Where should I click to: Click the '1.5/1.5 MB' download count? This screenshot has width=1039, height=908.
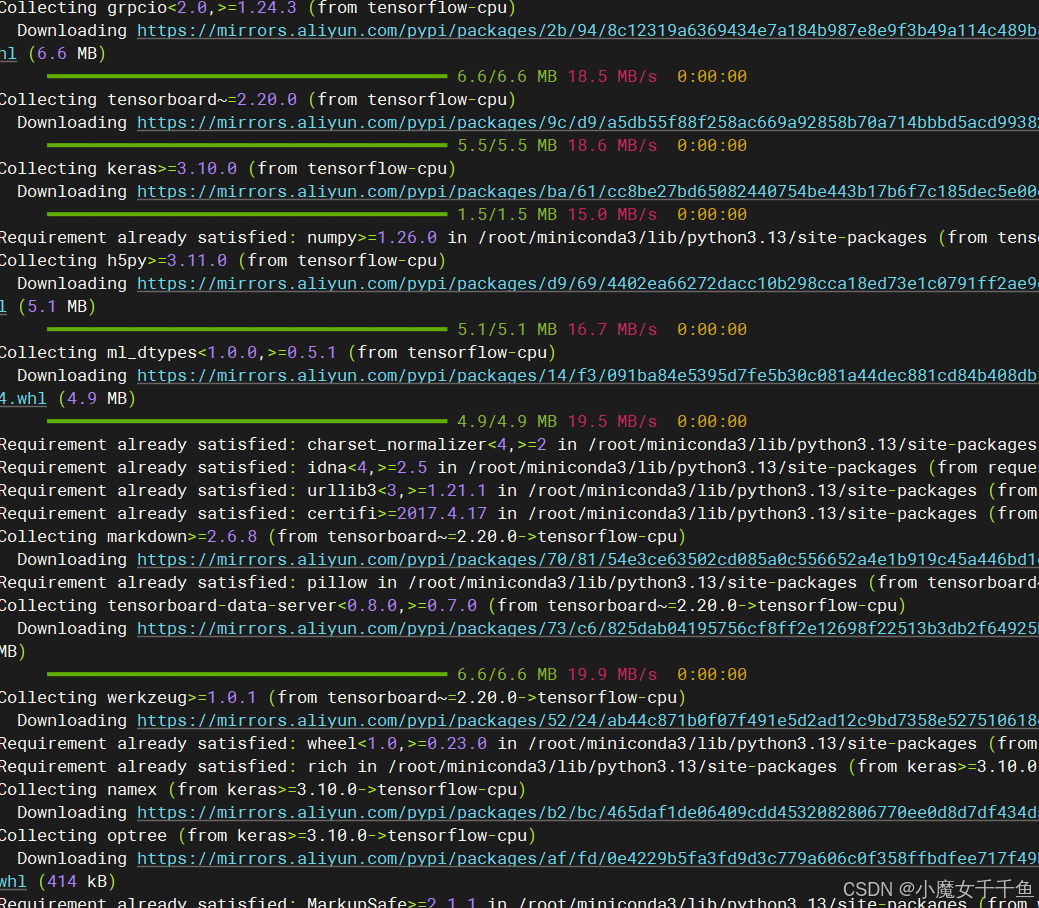pyautogui.click(x=507, y=214)
